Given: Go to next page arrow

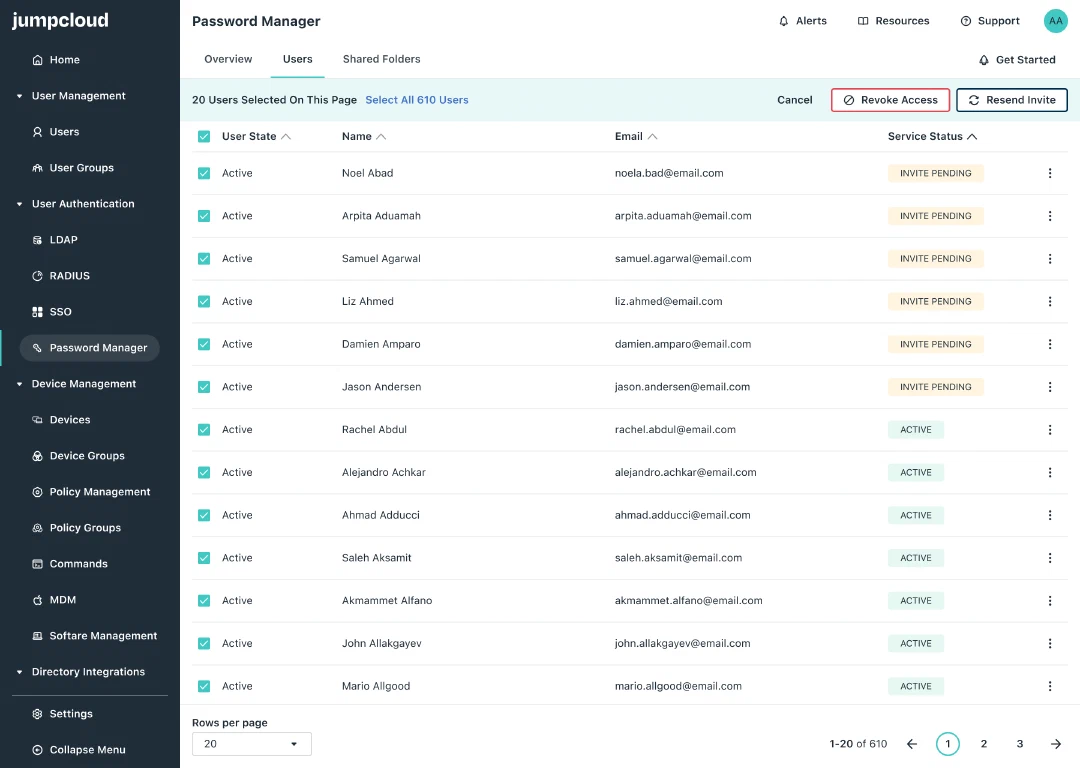Looking at the screenshot, I should click(x=1055, y=744).
